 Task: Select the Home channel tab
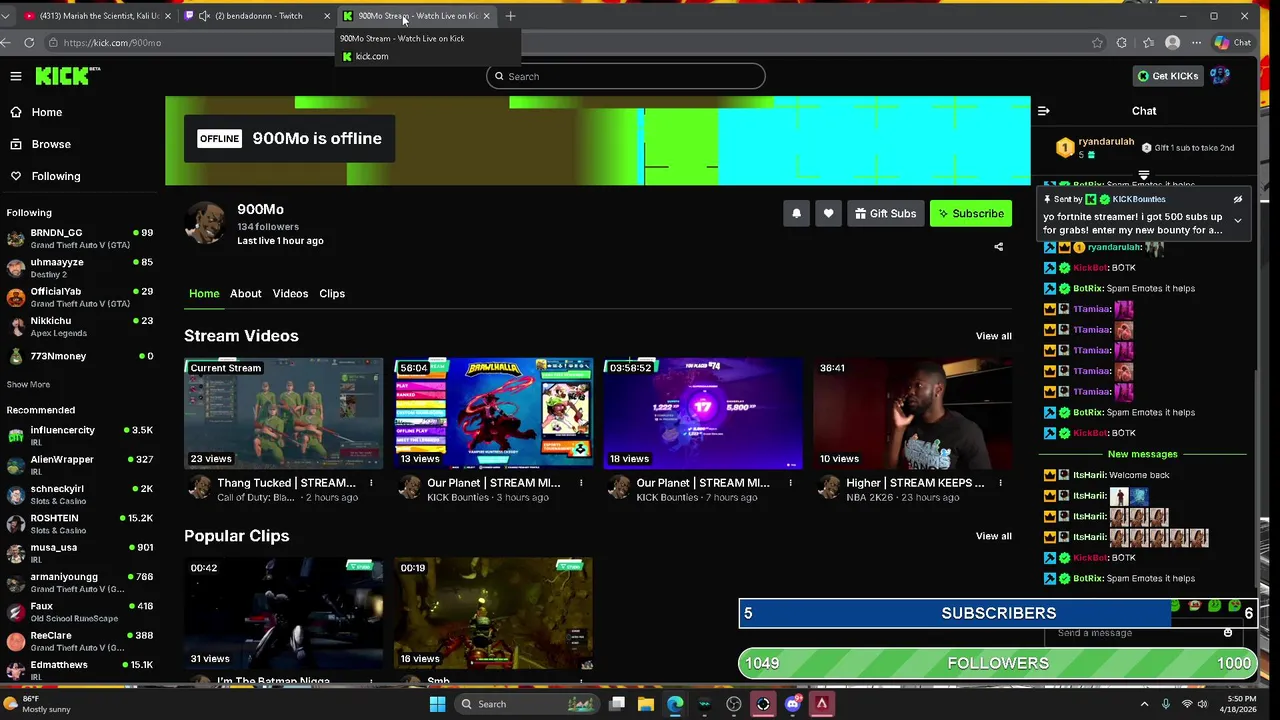coord(204,294)
